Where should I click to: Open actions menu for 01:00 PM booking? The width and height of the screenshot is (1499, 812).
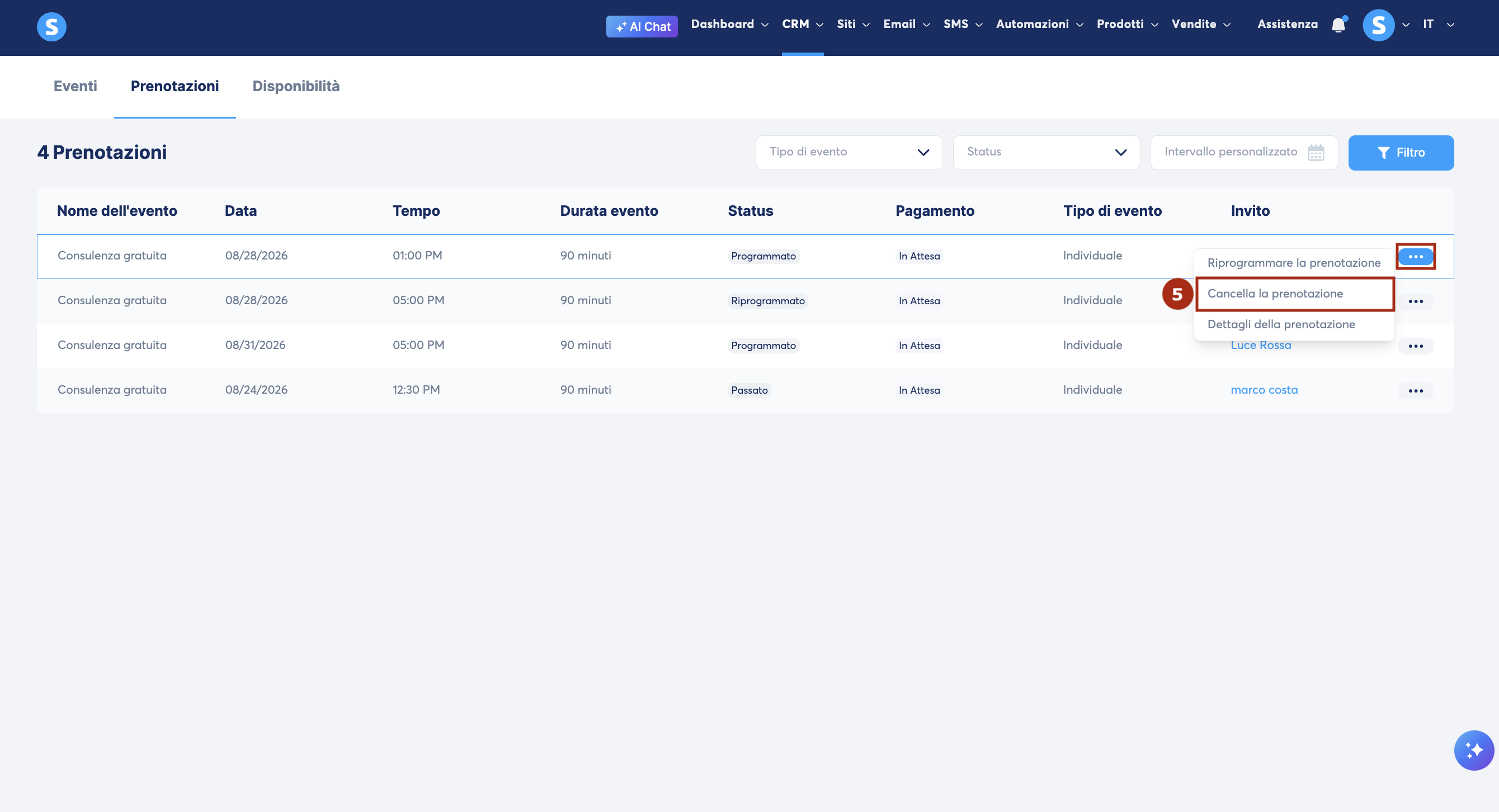tap(1415, 257)
